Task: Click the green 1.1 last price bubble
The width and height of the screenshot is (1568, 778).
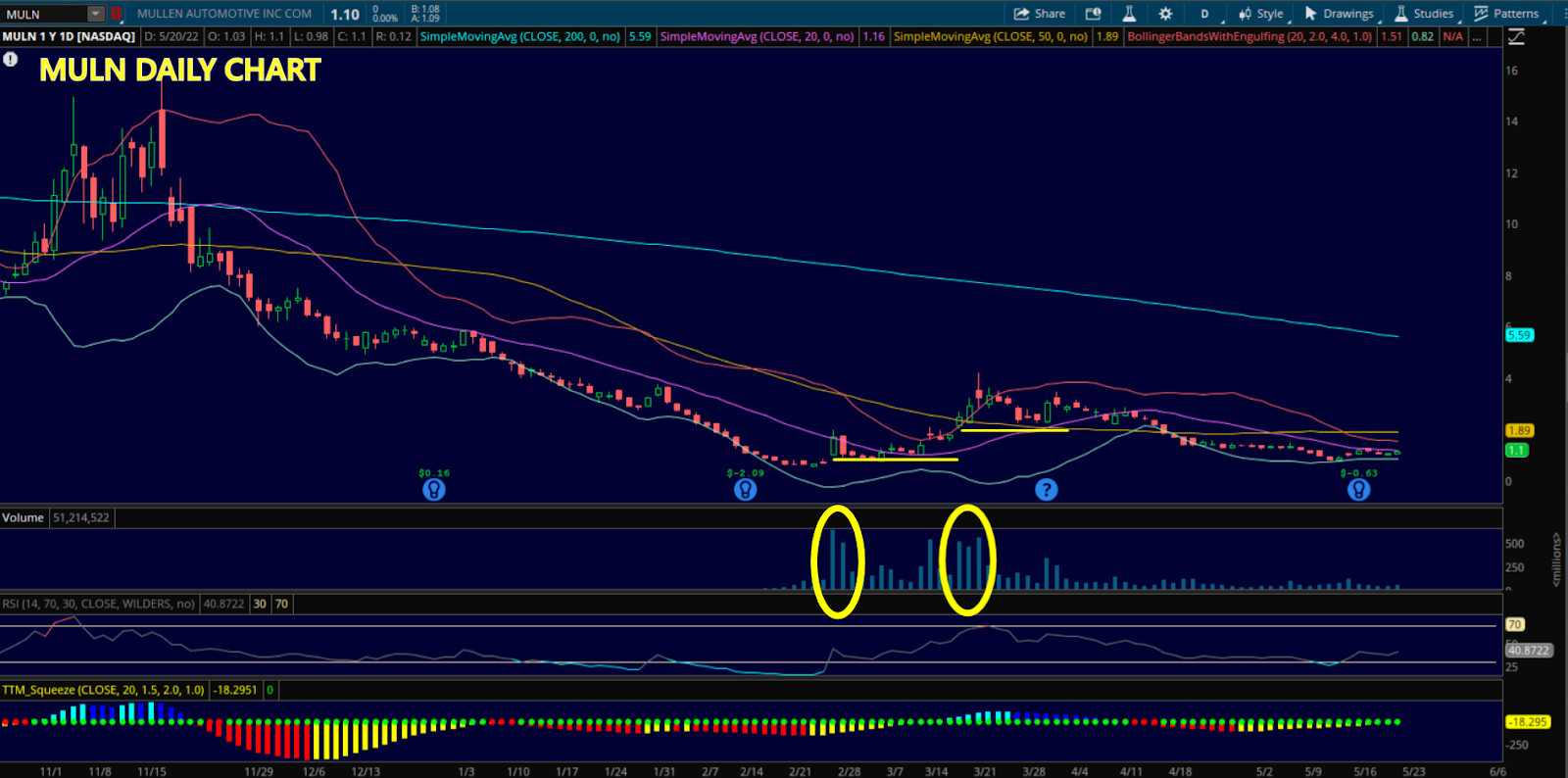Action: pos(1516,451)
